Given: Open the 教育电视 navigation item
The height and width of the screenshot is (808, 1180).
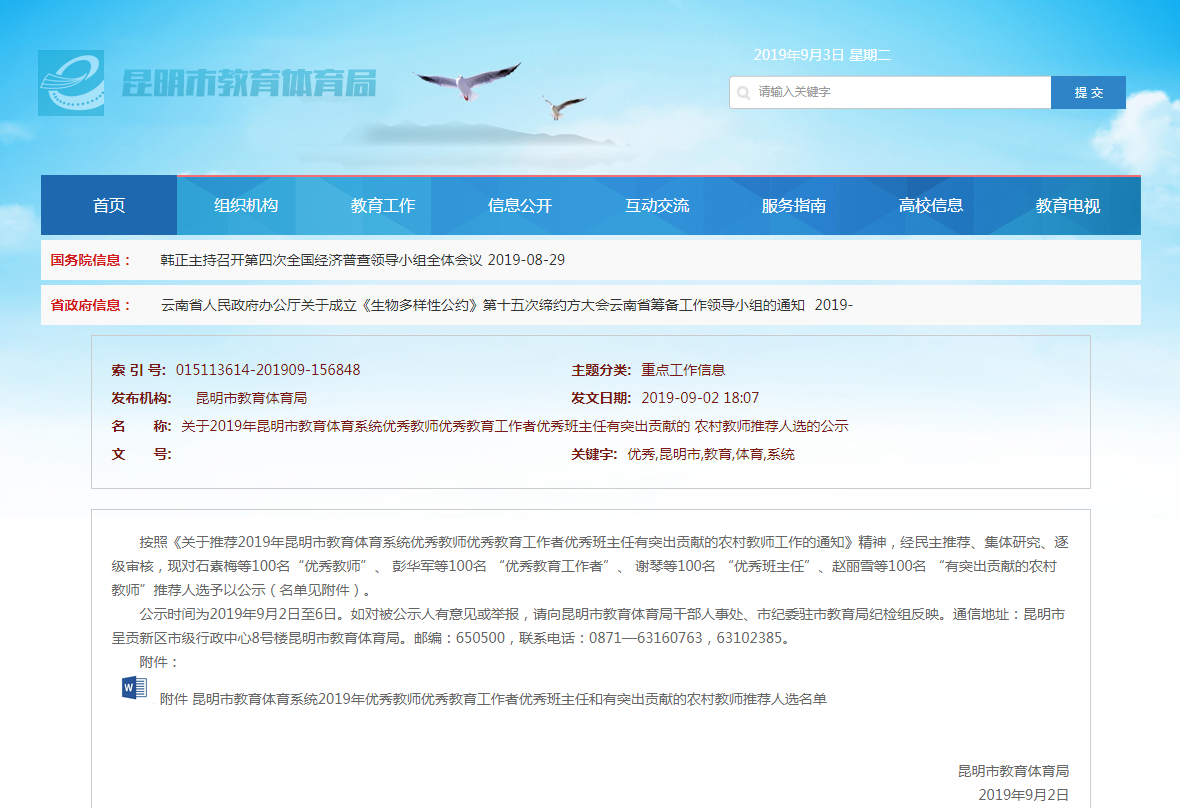Looking at the screenshot, I should coord(1068,206).
